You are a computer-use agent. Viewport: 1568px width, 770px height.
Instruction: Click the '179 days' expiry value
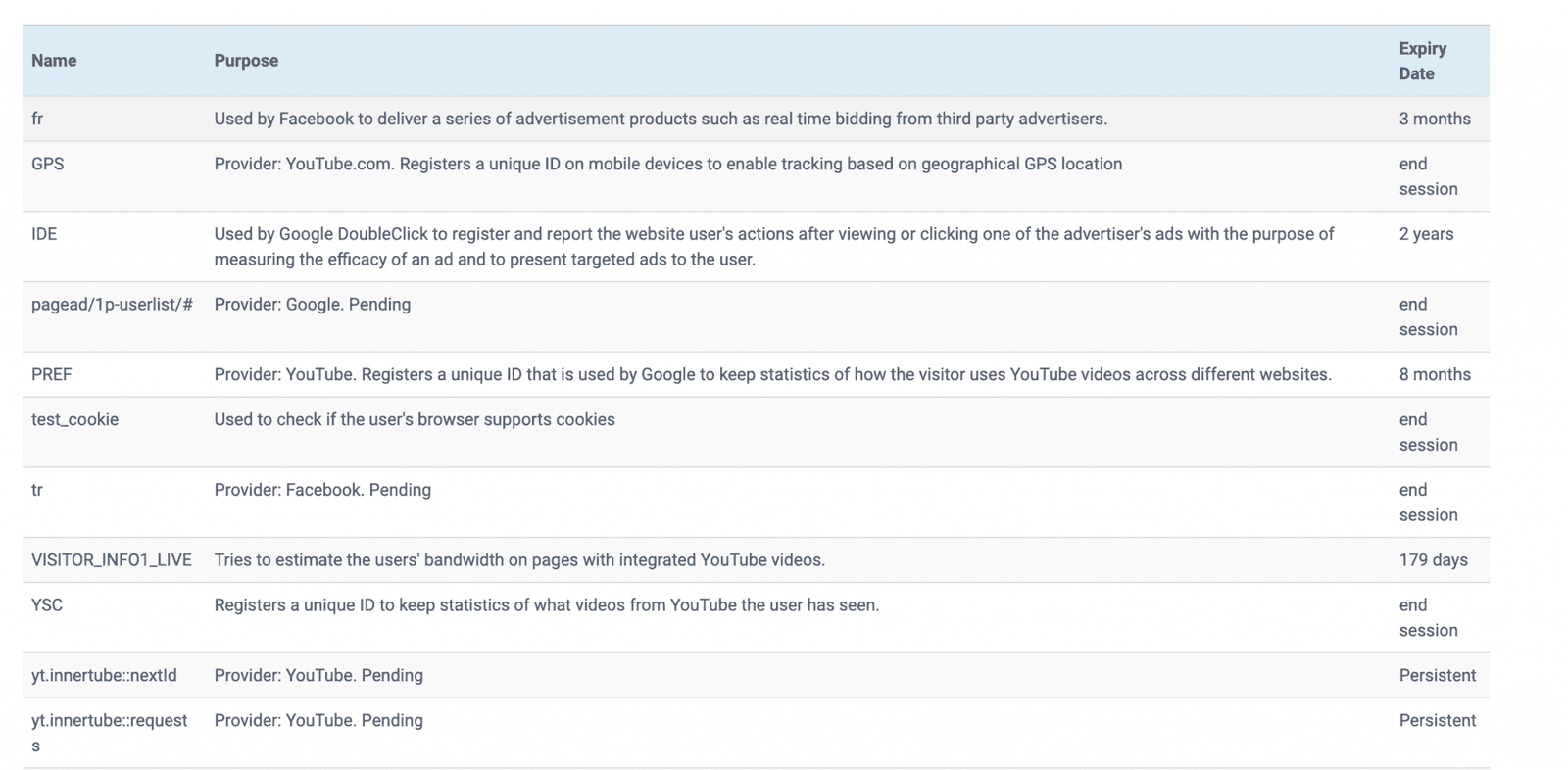tap(1433, 560)
